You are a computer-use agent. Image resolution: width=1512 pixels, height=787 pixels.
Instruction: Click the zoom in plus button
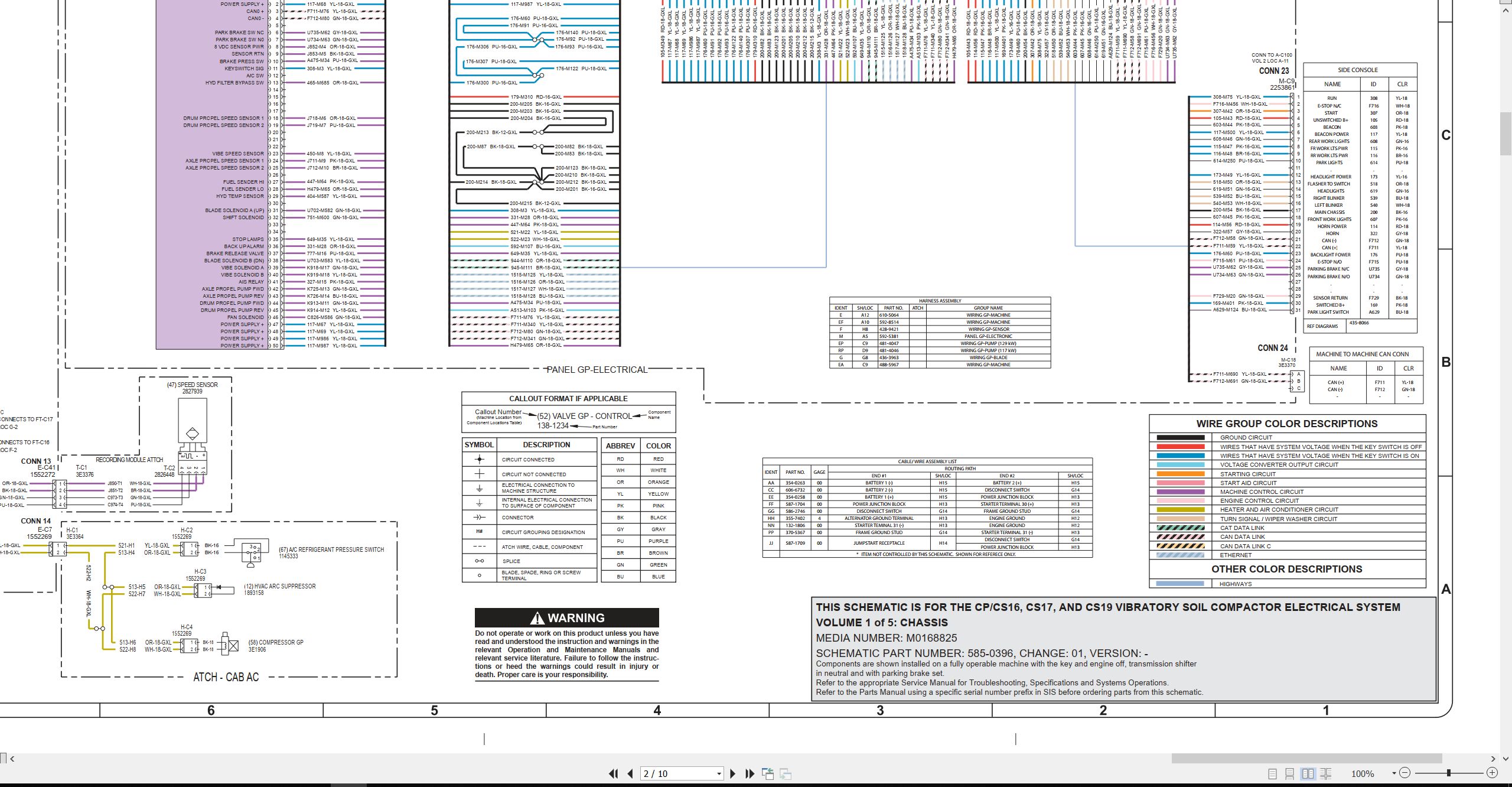tap(1492, 773)
